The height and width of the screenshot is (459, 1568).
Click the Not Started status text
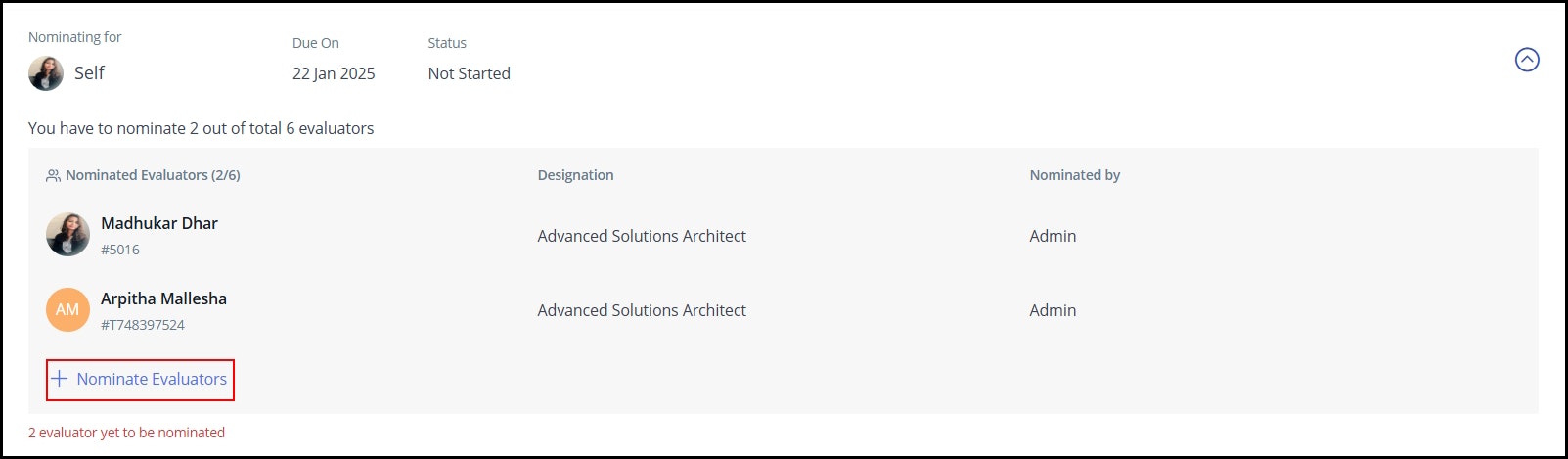click(469, 73)
